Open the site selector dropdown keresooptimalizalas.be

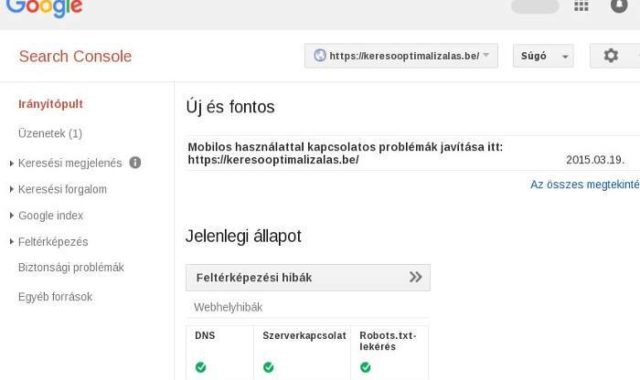(401, 56)
